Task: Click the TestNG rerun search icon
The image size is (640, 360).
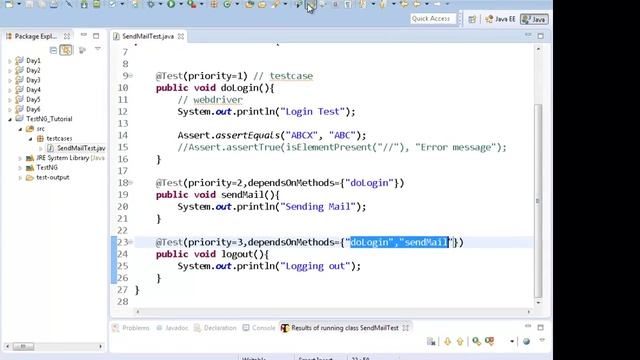Action: point(476,341)
